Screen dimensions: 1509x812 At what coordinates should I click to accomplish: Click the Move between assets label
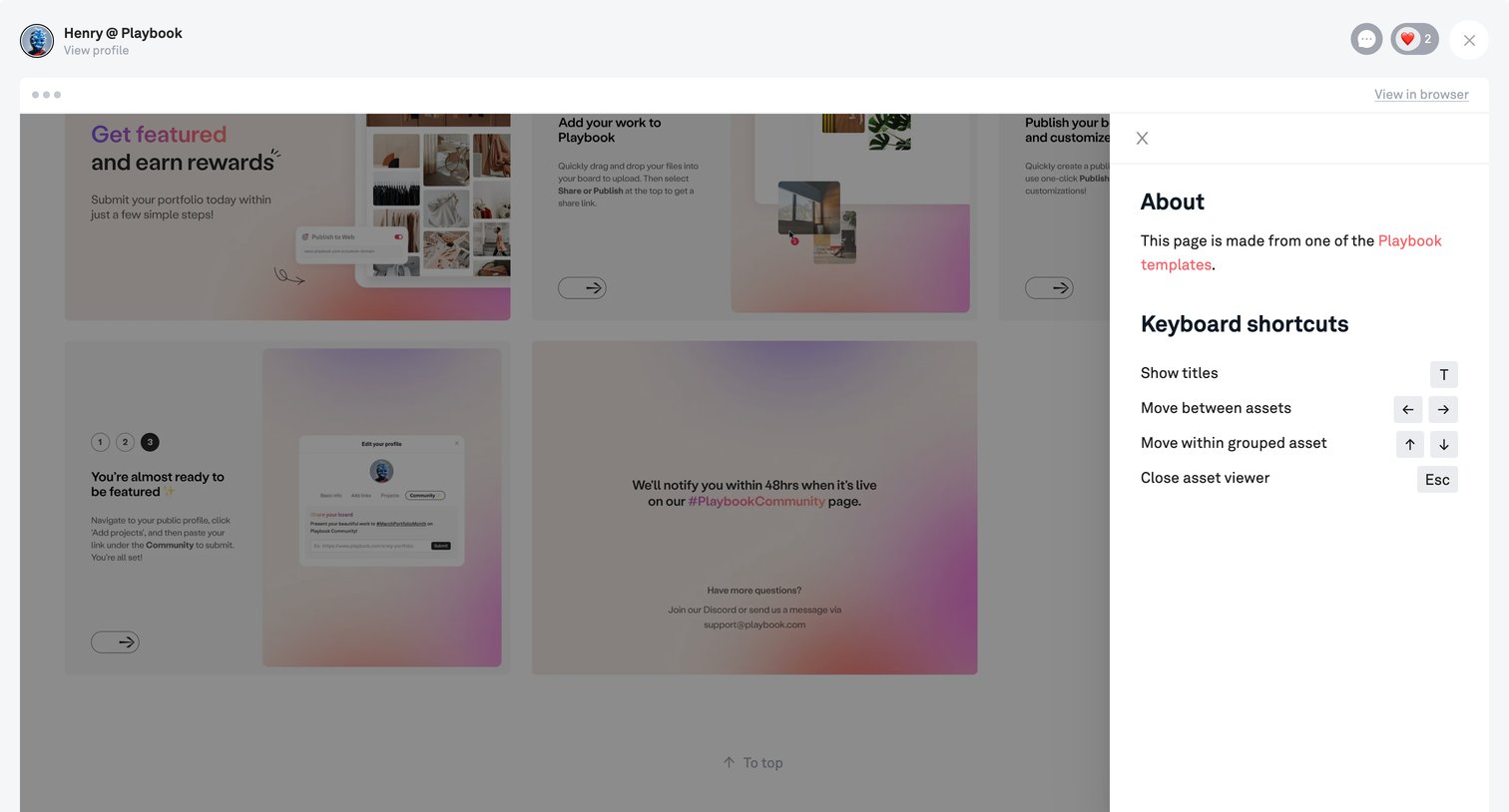click(1216, 408)
